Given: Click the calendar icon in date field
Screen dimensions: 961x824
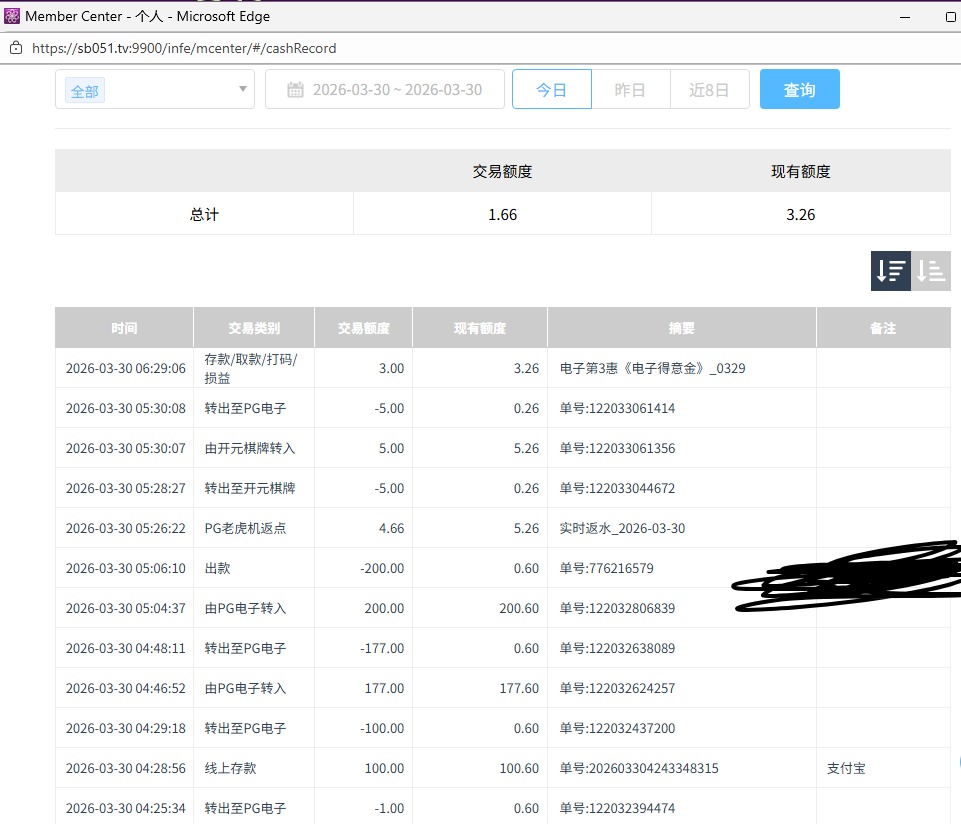Looking at the screenshot, I should pos(295,90).
